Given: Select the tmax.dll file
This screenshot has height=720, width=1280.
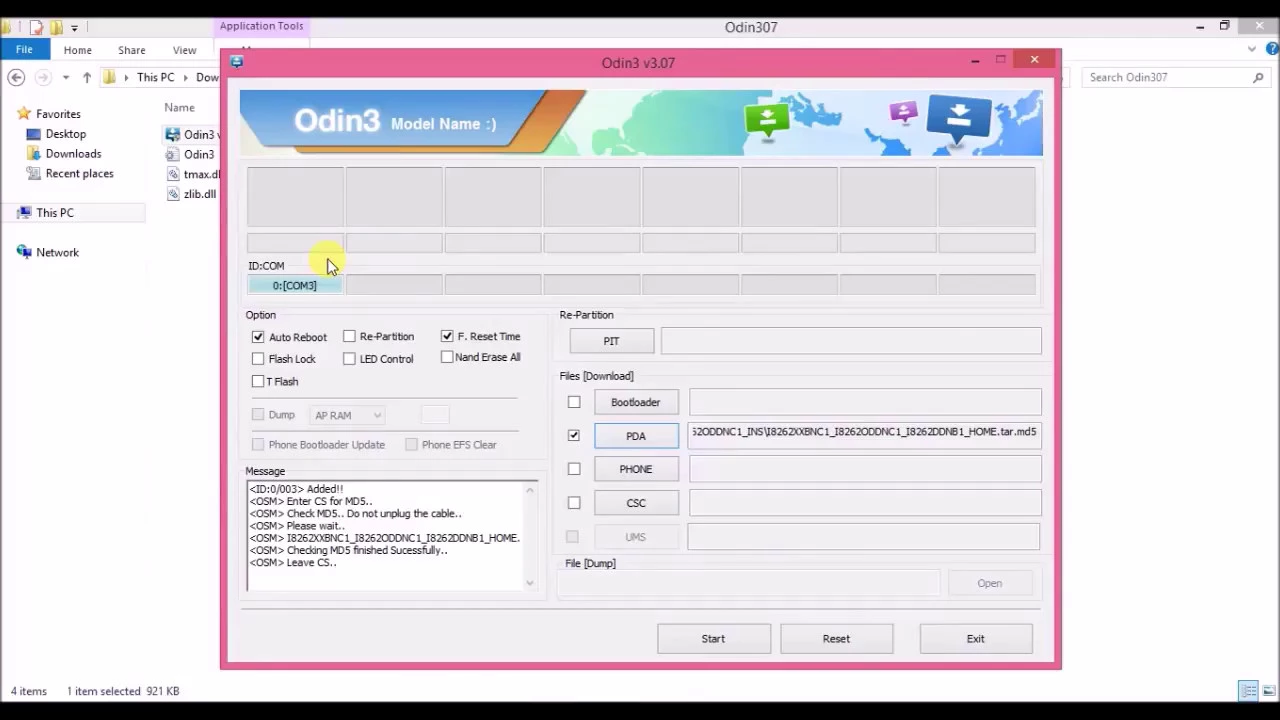Looking at the screenshot, I should [x=192, y=174].
